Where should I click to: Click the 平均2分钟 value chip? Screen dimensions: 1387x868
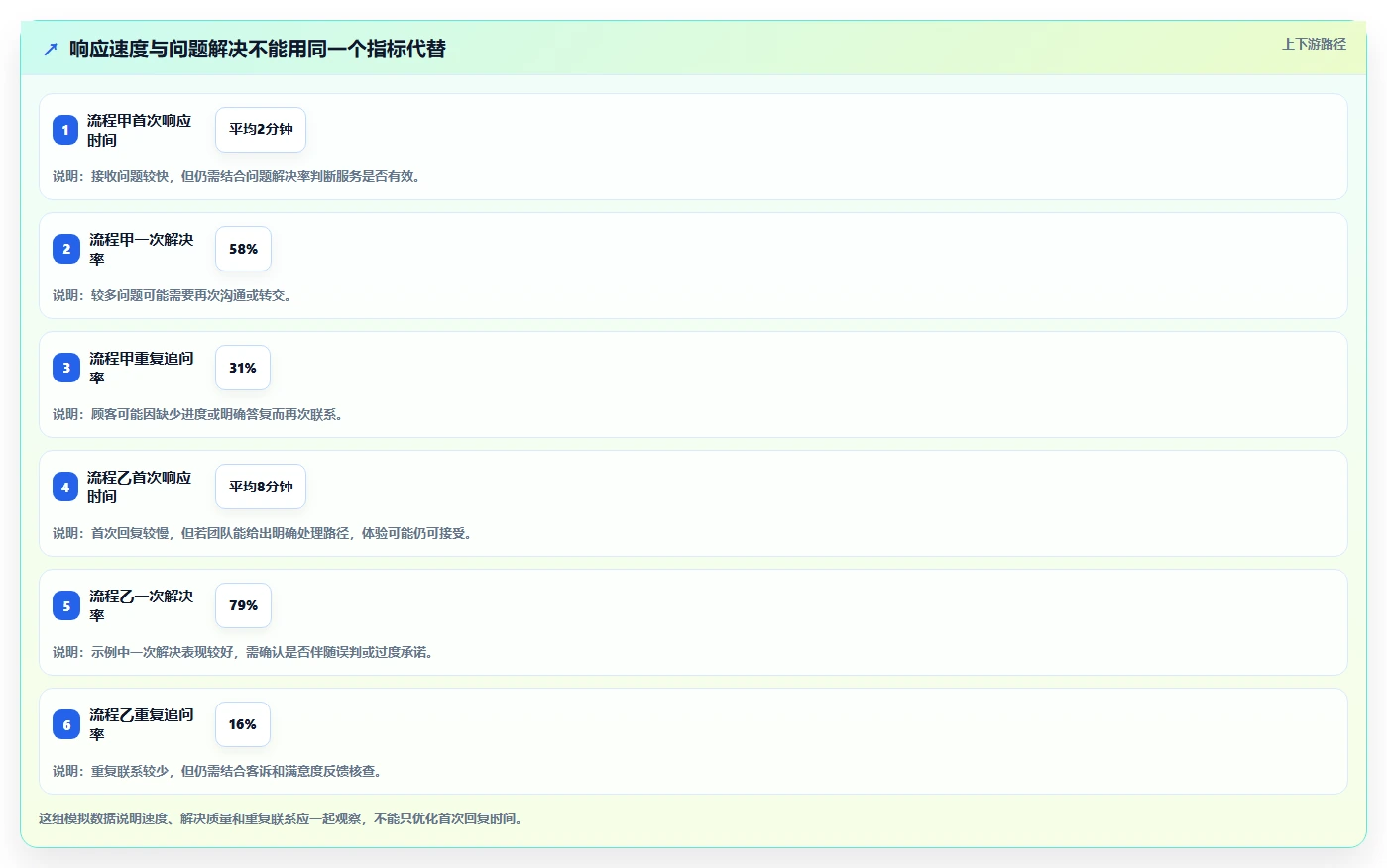tap(261, 130)
